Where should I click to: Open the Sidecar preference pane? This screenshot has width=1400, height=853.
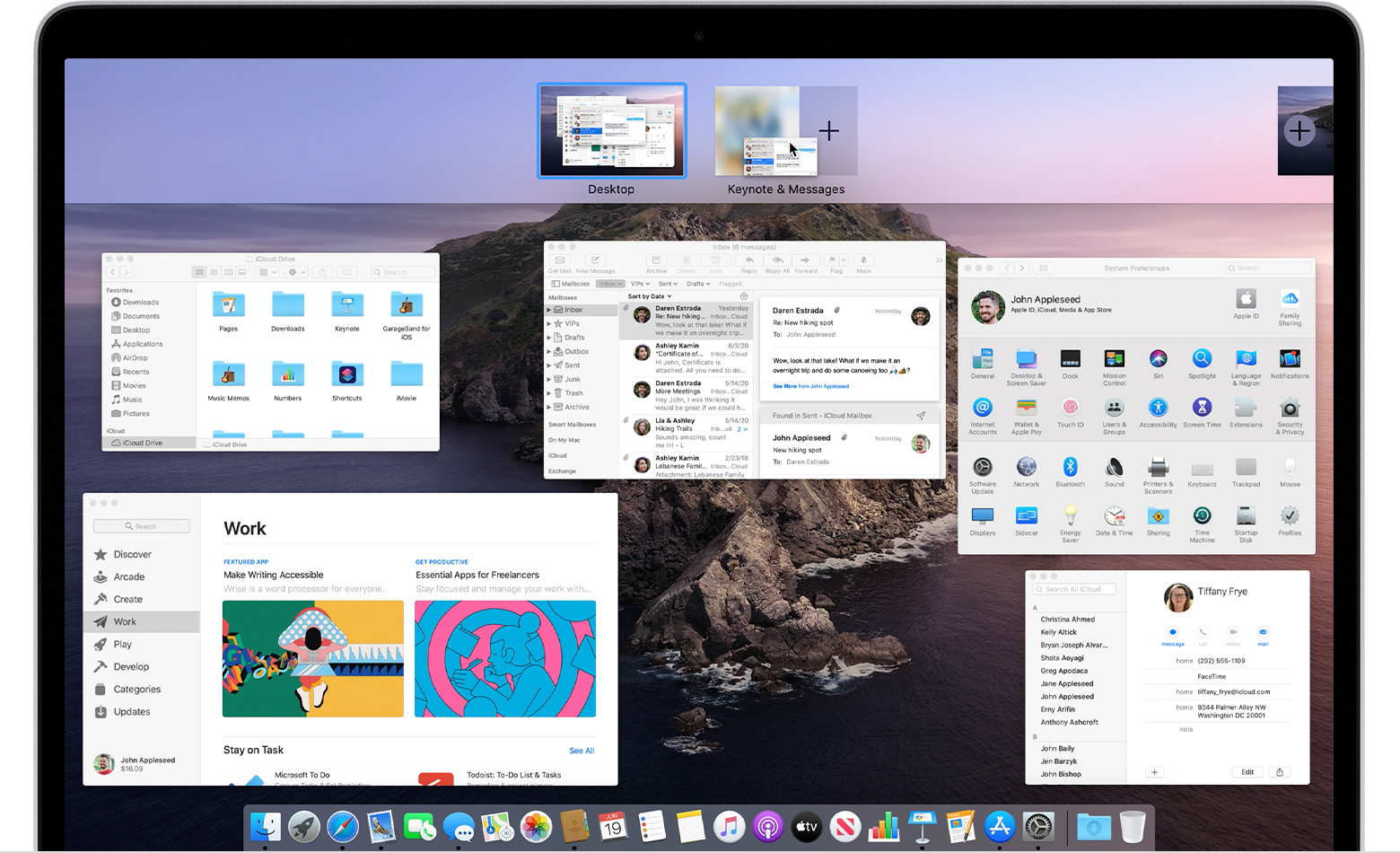coord(1026,516)
